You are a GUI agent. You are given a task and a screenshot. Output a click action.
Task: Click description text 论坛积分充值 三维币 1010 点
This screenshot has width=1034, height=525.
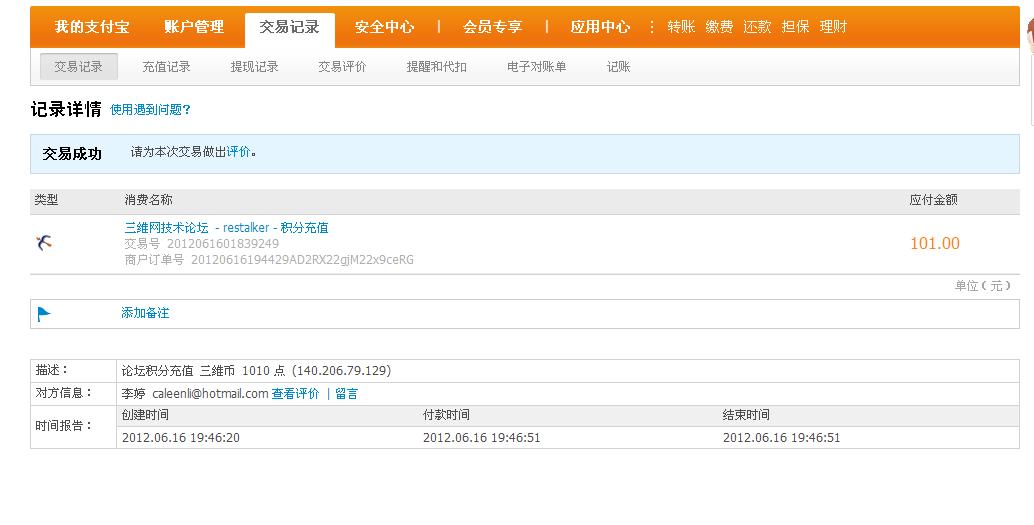point(203,371)
